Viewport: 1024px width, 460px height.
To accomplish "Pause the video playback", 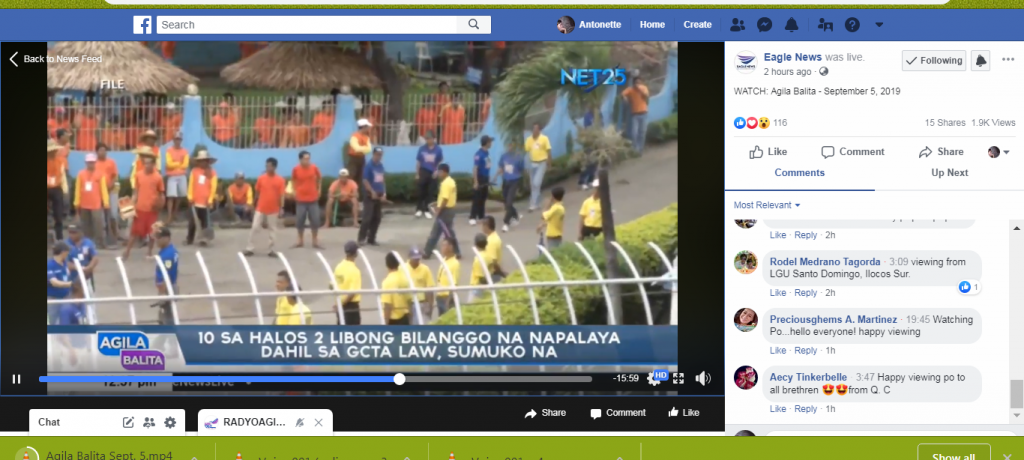I will (16, 379).
